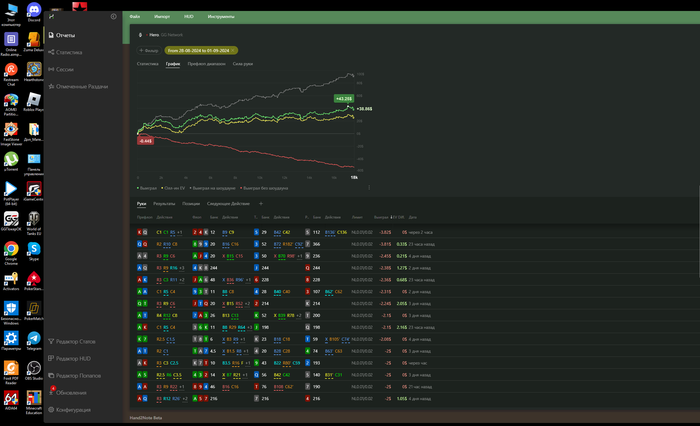Open the Инструменты menu
The width and height of the screenshot is (700, 426).
221,17
